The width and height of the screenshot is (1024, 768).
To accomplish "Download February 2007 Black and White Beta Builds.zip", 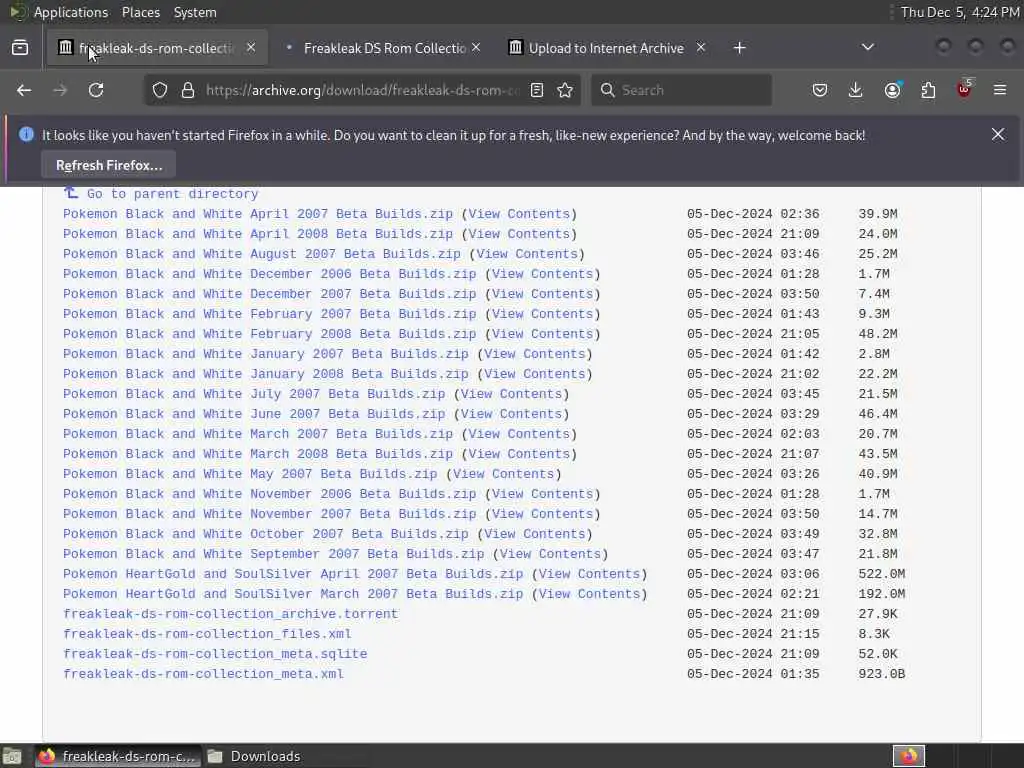I will tap(270, 314).
